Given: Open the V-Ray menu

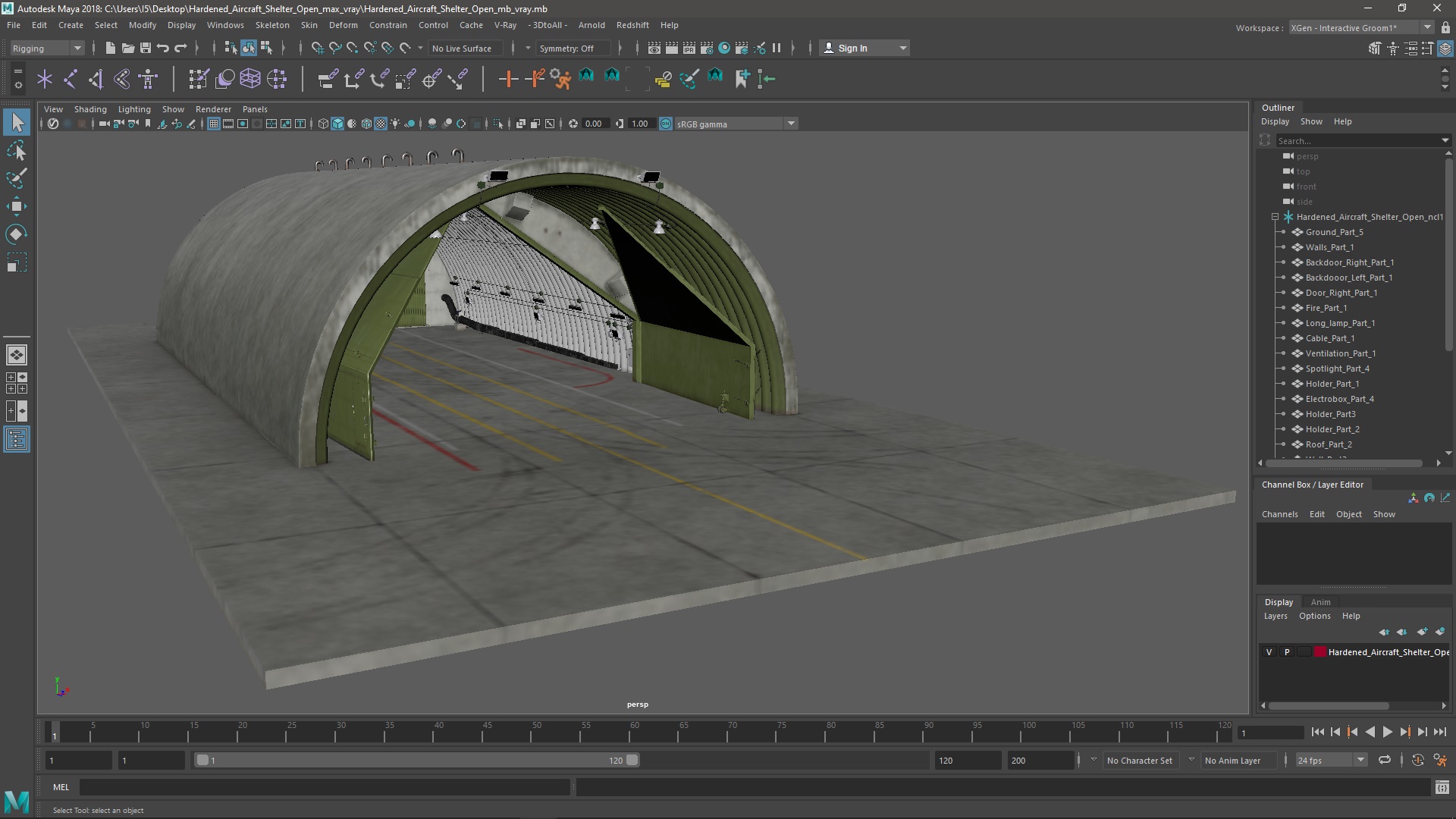Looking at the screenshot, I should pyautogui.click(x=507, y=24).
